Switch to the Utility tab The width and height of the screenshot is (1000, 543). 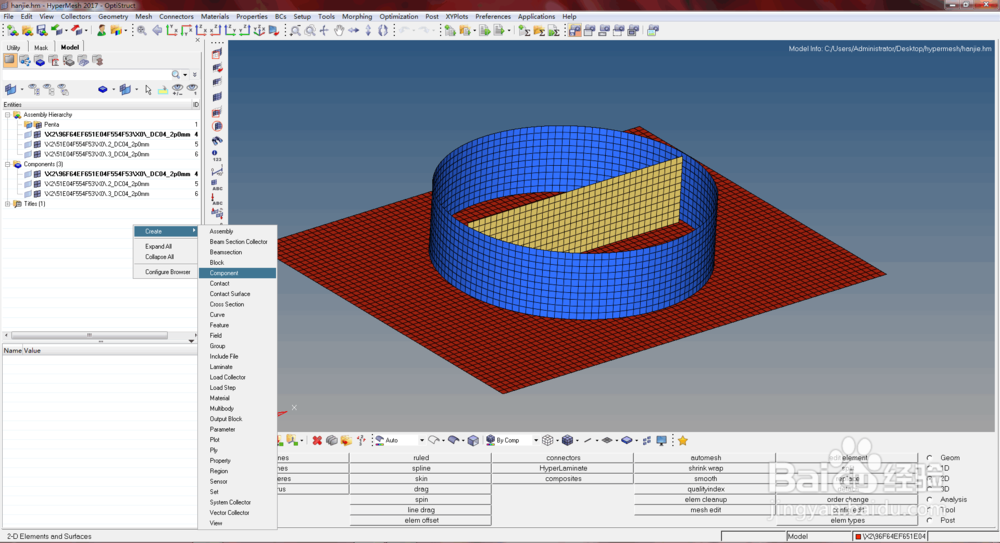[13, 47]
